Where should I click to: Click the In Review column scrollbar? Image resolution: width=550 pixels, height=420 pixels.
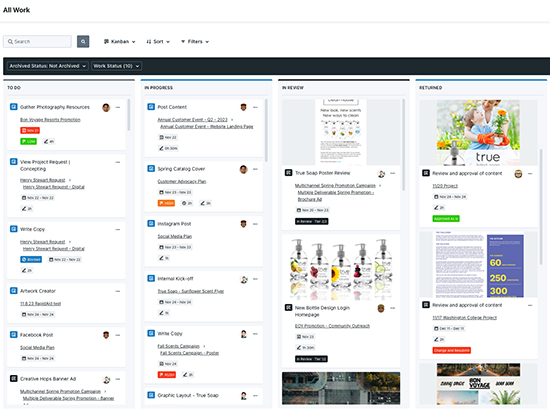pos(403,145)
